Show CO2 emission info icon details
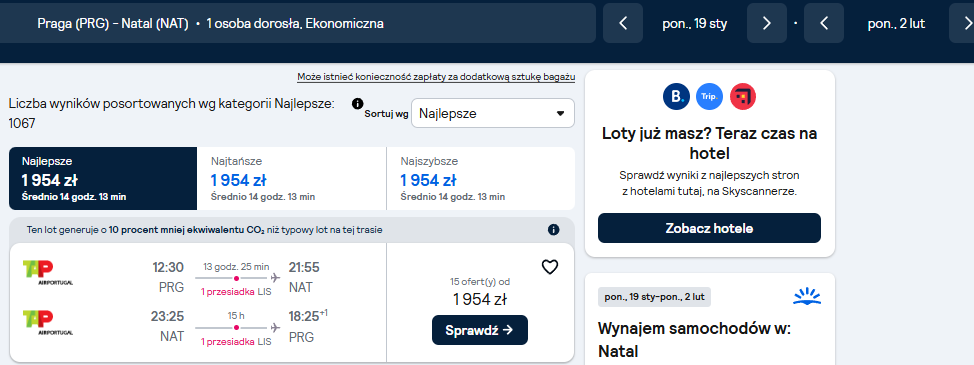This screenshot has height=365, width=974. click(x=553, y=230)
